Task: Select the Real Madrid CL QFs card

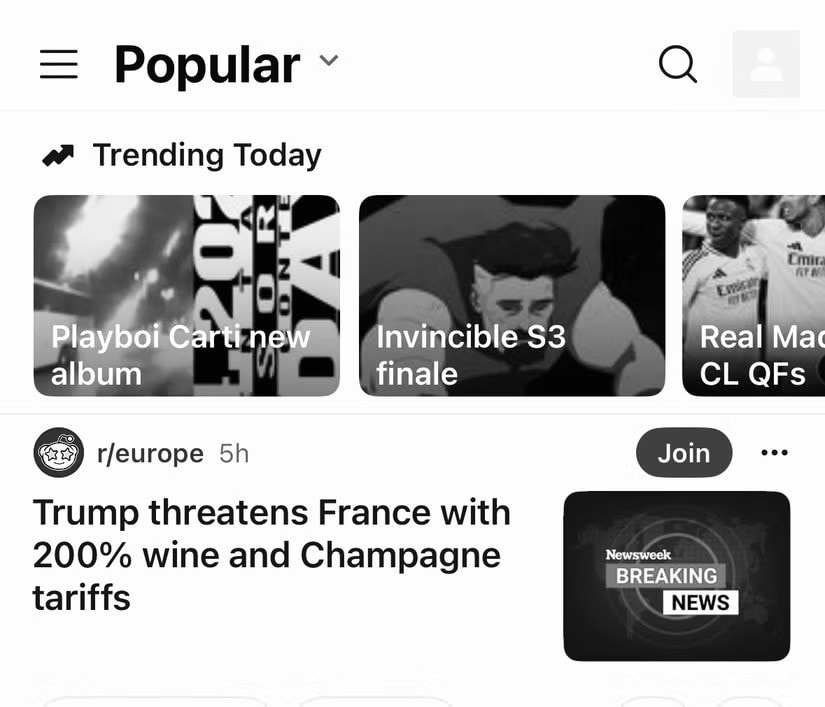Action: click(754, 296)
